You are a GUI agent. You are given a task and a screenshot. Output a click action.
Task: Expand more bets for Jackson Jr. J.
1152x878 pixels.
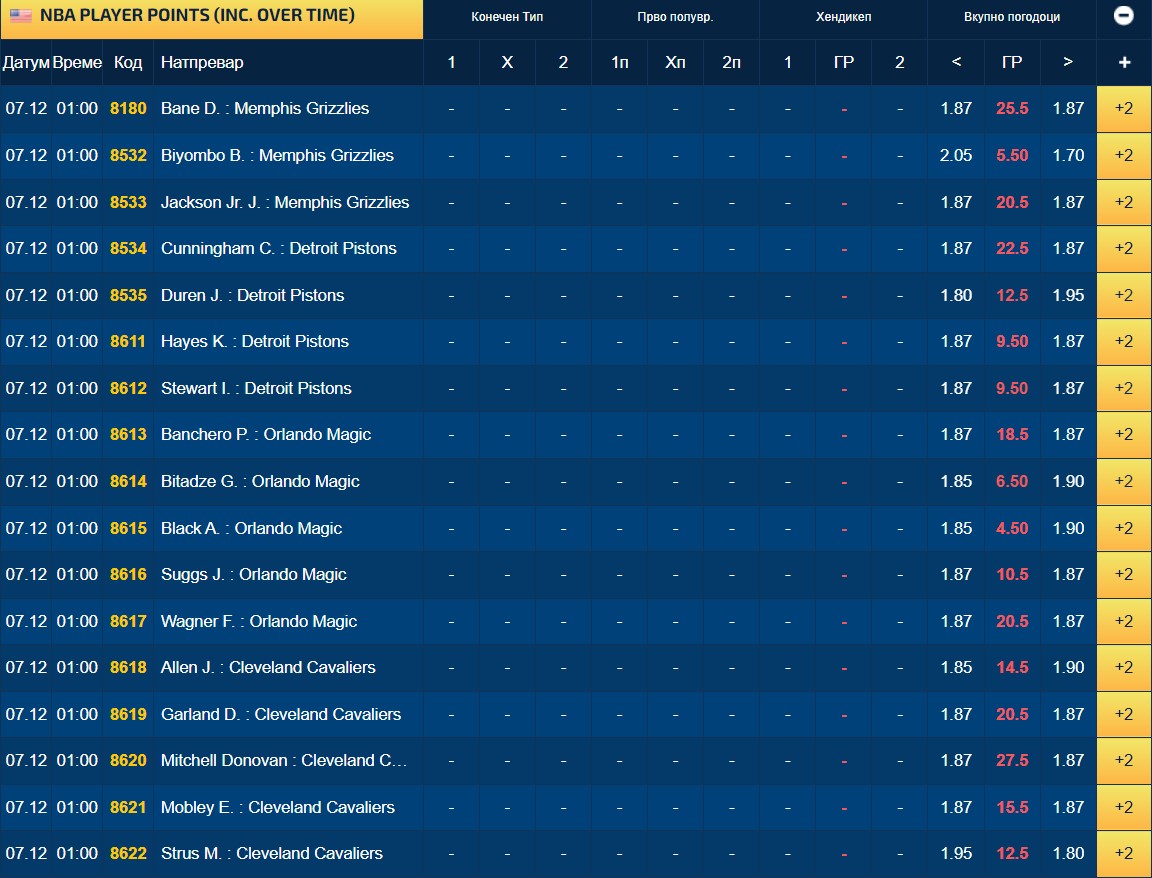tap(1124, 202)
